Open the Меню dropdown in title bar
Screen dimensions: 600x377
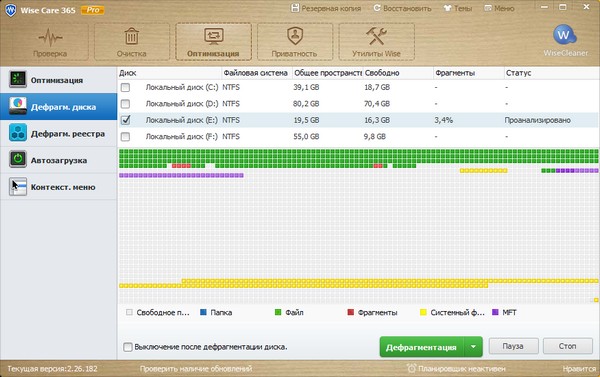[499, 8]
